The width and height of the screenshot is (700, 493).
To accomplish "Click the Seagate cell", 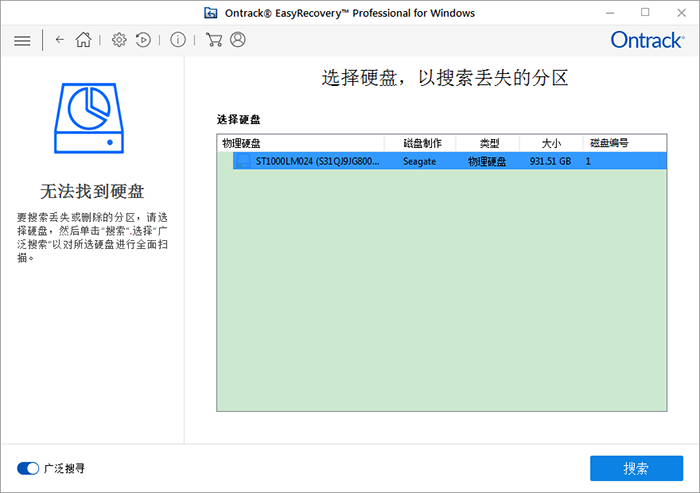I will pyautogui.click(x=419, y=161).
